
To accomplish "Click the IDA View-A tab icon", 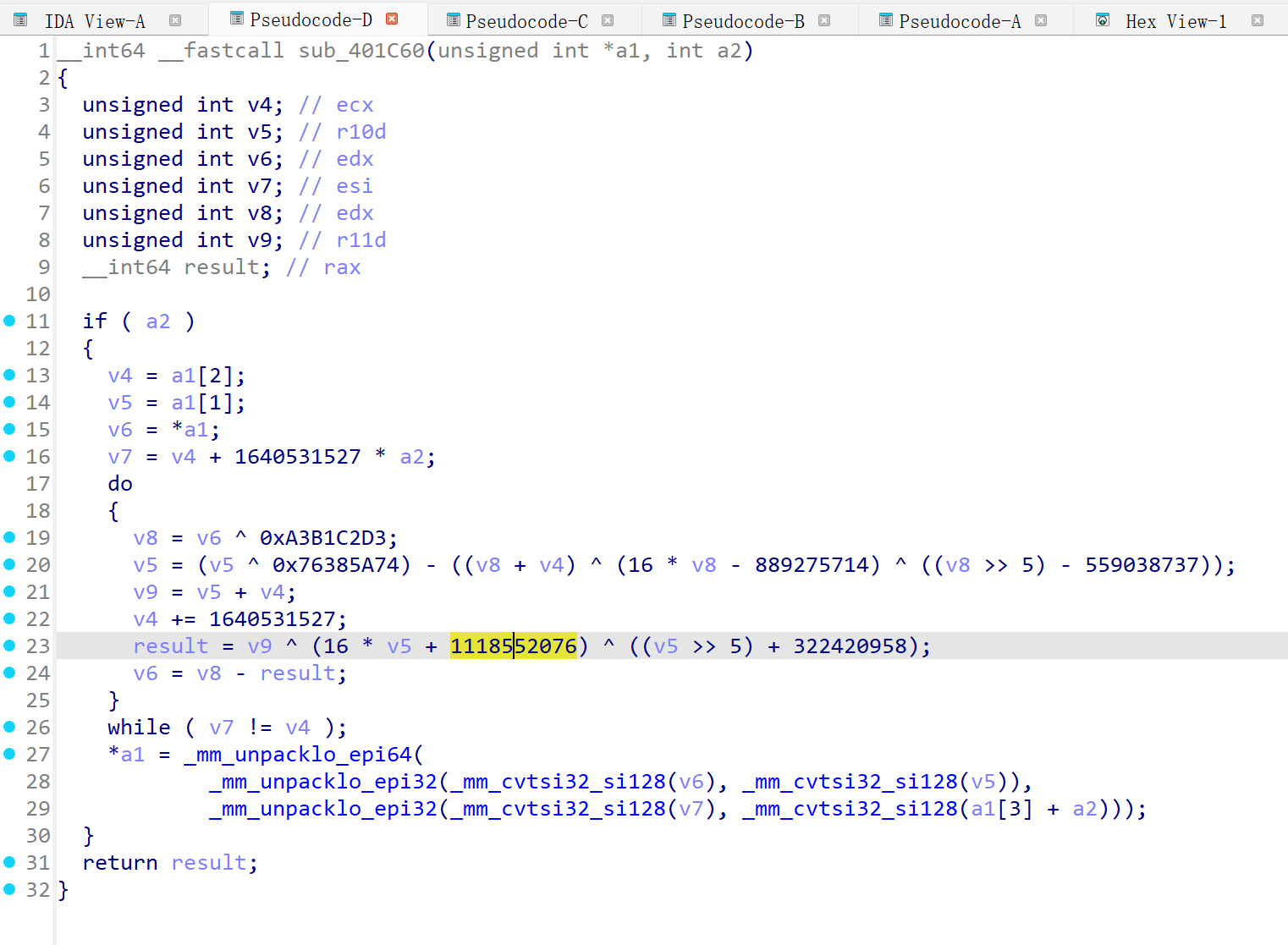I will pos(20,20).
